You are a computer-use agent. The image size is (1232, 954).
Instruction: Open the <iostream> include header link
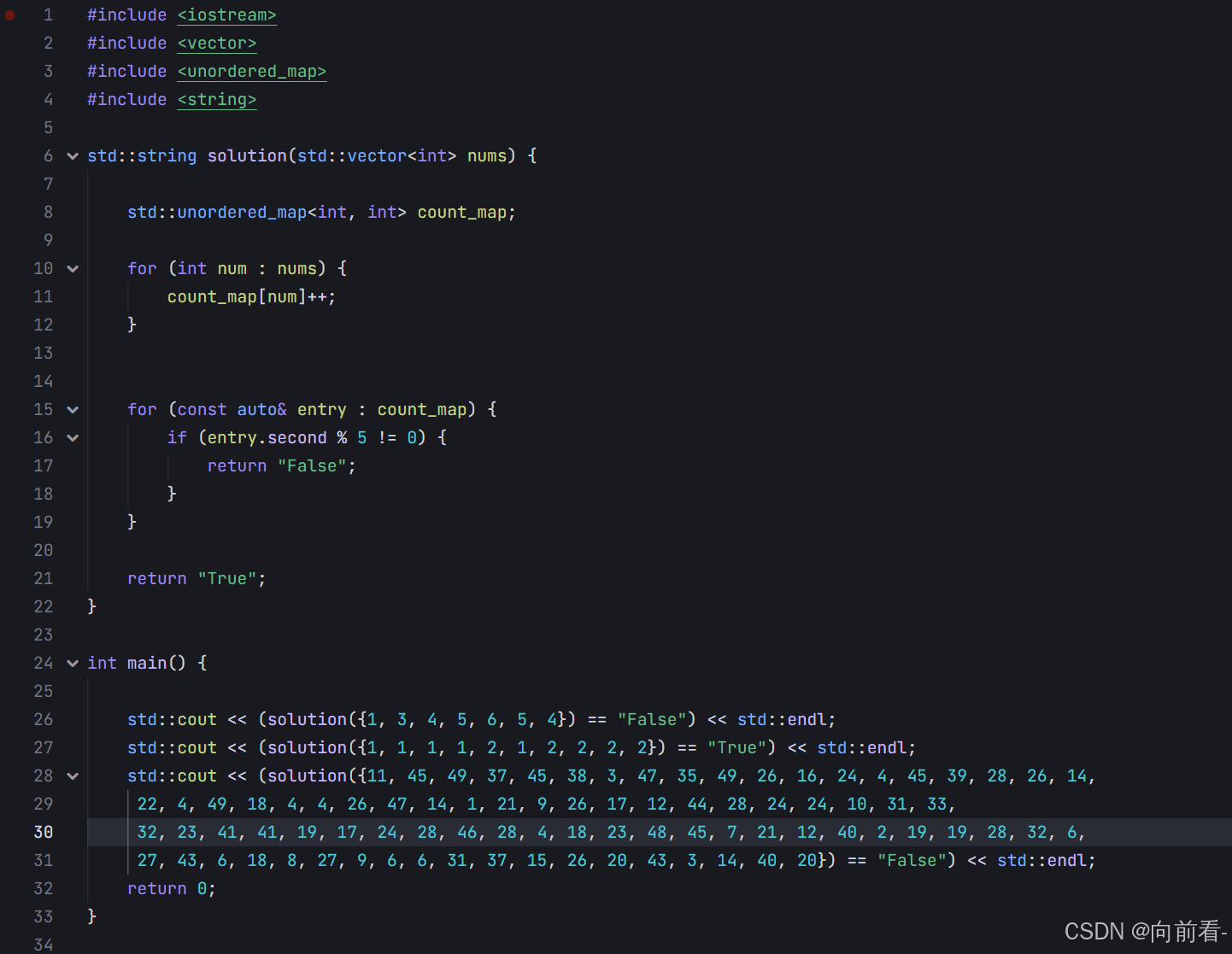click(226, 15)
